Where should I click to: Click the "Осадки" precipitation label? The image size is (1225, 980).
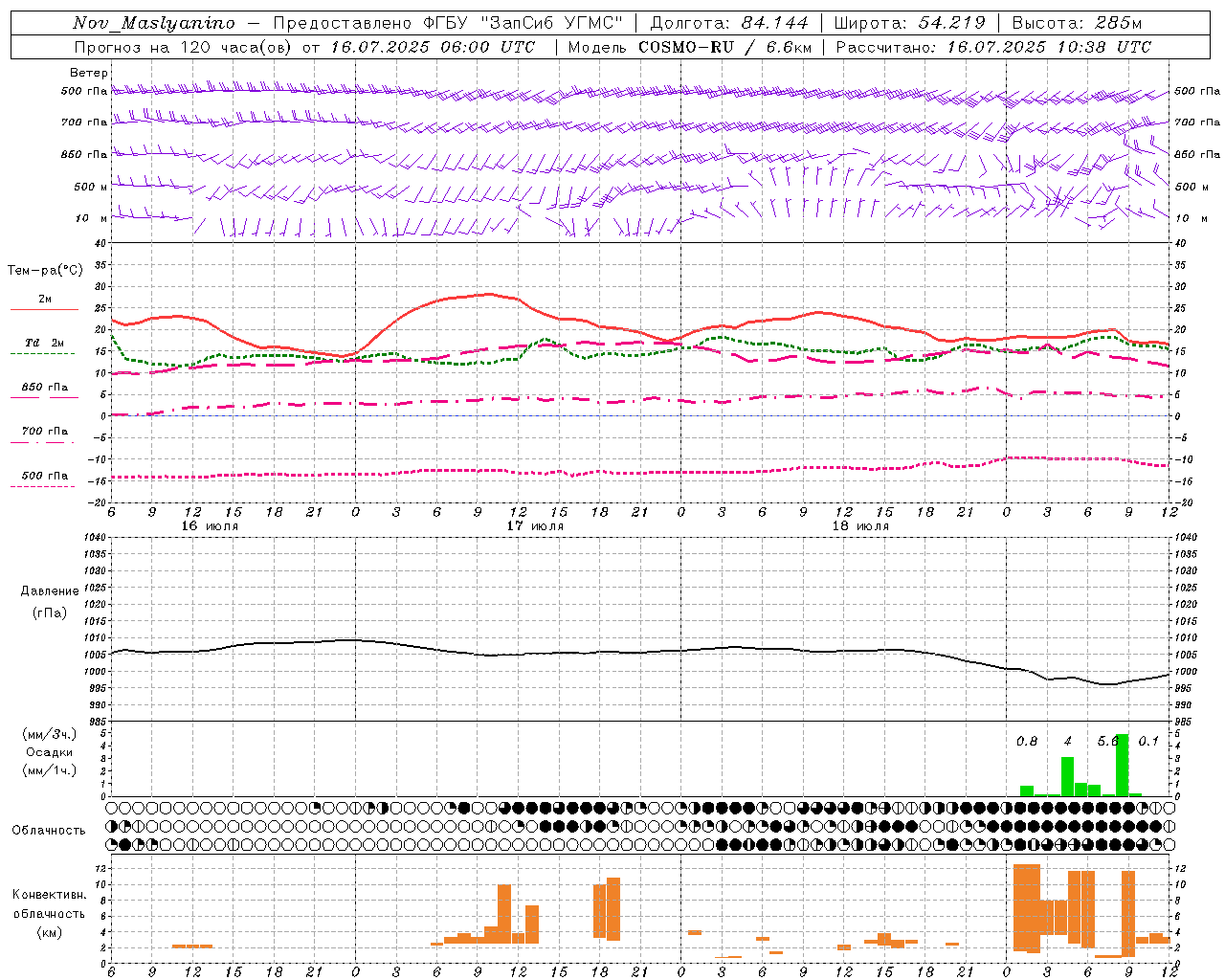pyautogui.click(x=49, y=752)
